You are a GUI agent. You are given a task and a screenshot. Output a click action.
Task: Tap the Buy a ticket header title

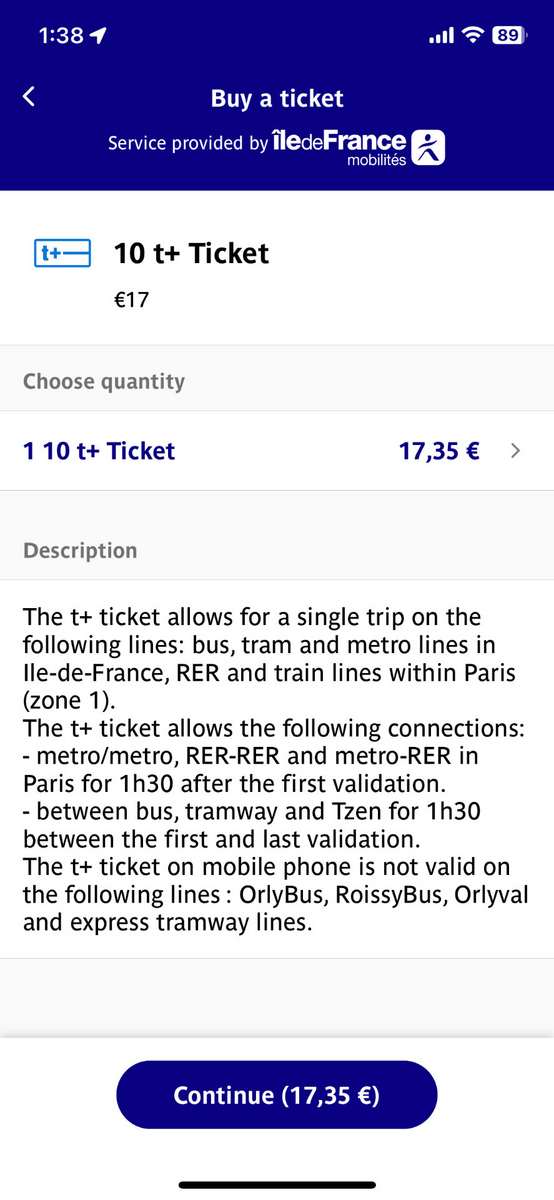coord(277,98)
